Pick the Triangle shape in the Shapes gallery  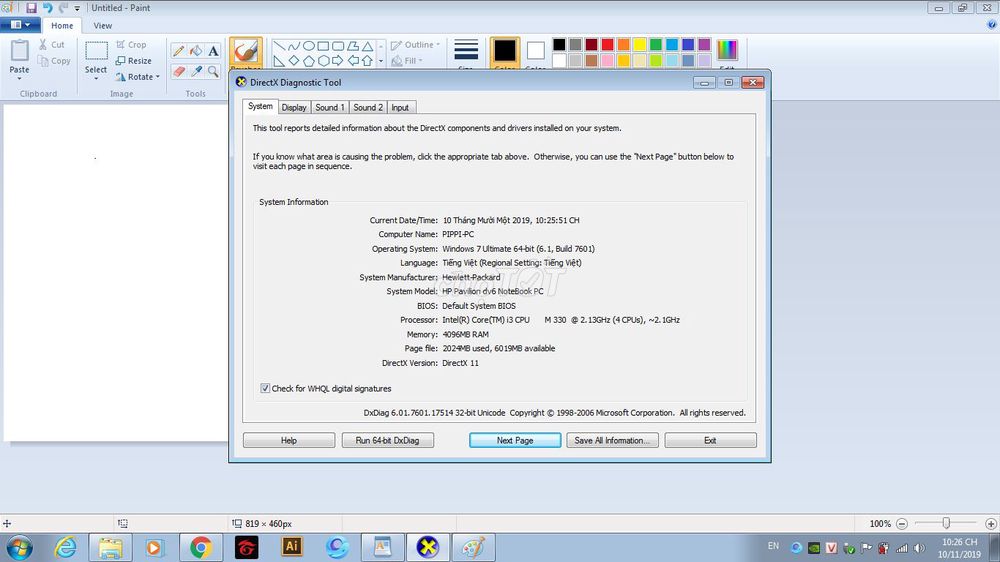(367, 46)
